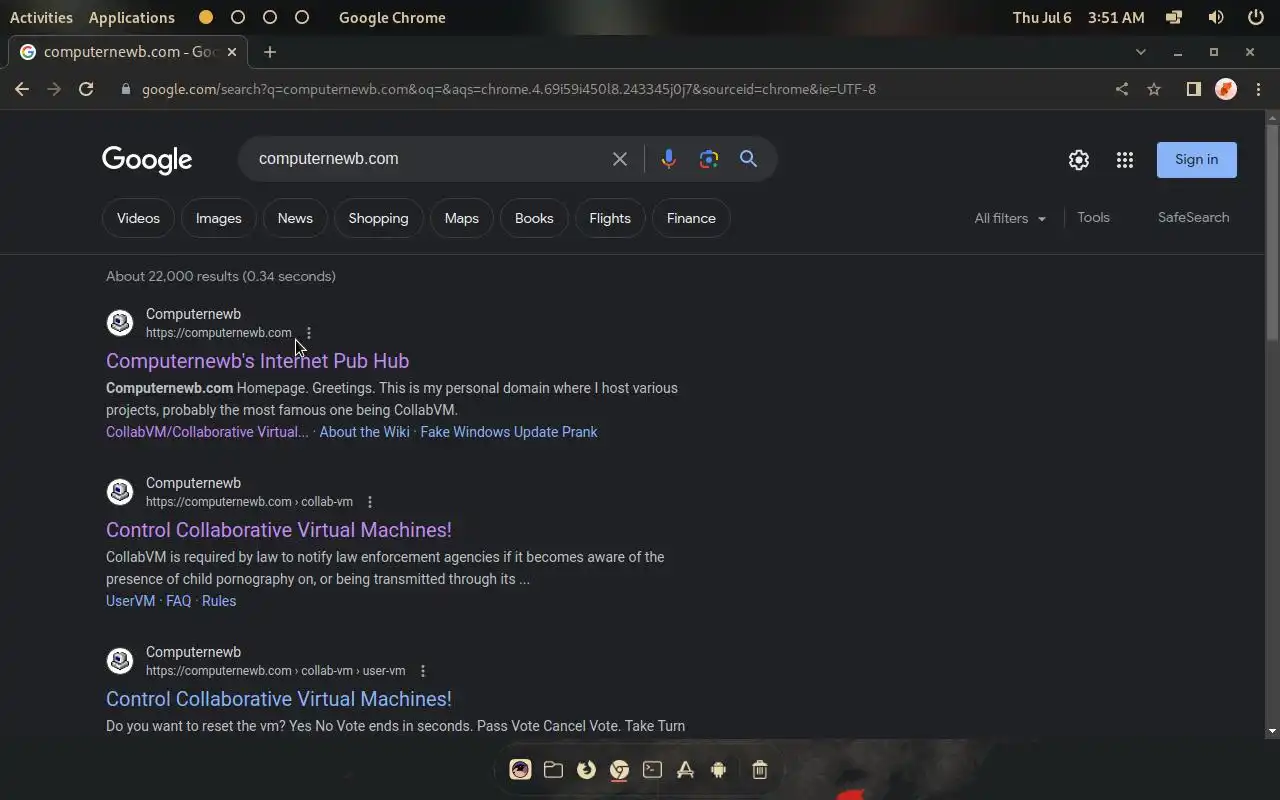Screen dimensions: 1280x800
Task: Open the Rules sitelink
Action: (219, 601)
